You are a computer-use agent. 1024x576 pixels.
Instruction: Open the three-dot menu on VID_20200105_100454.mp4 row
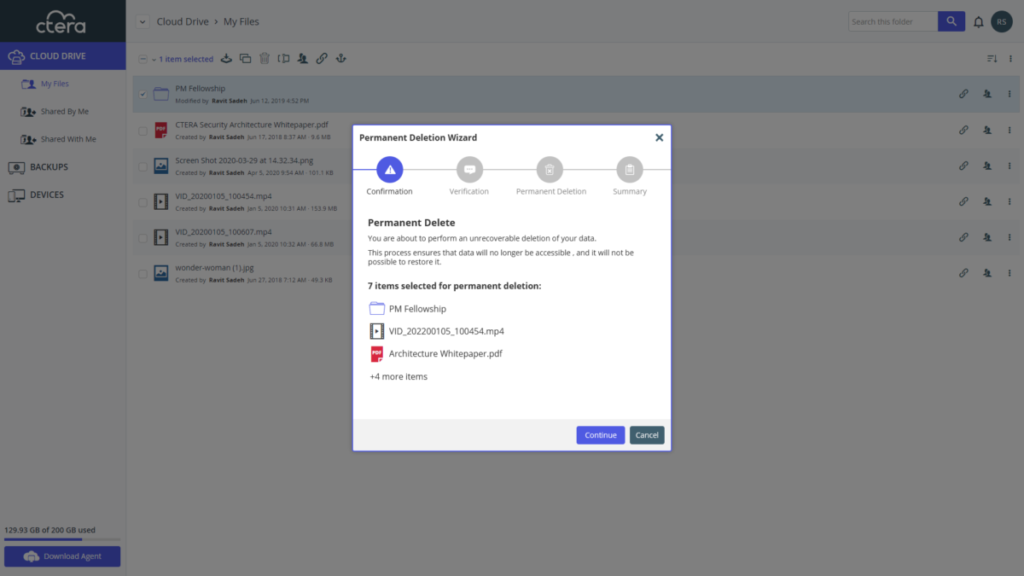pyautogui.click(x=1009, y=201)
